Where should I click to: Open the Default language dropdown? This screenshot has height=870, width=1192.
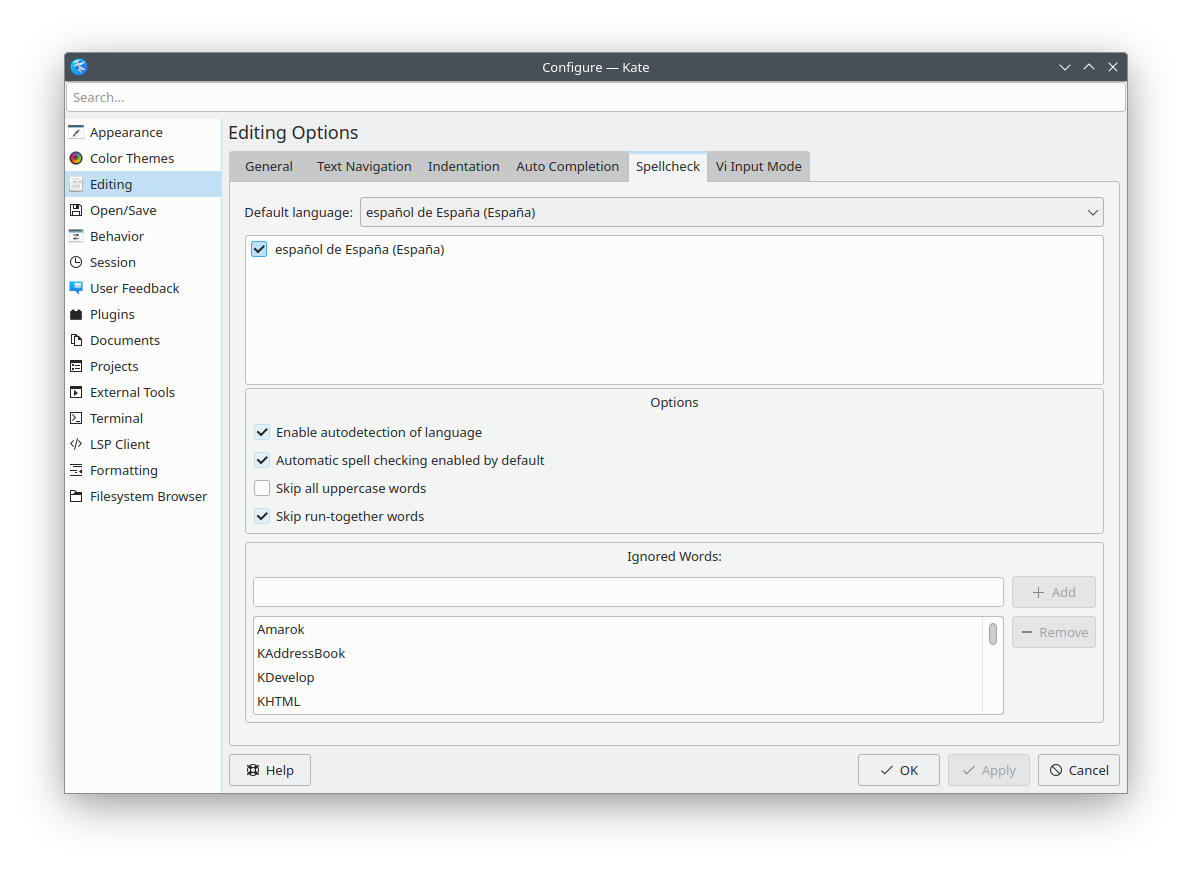click(x=731, y=212)
